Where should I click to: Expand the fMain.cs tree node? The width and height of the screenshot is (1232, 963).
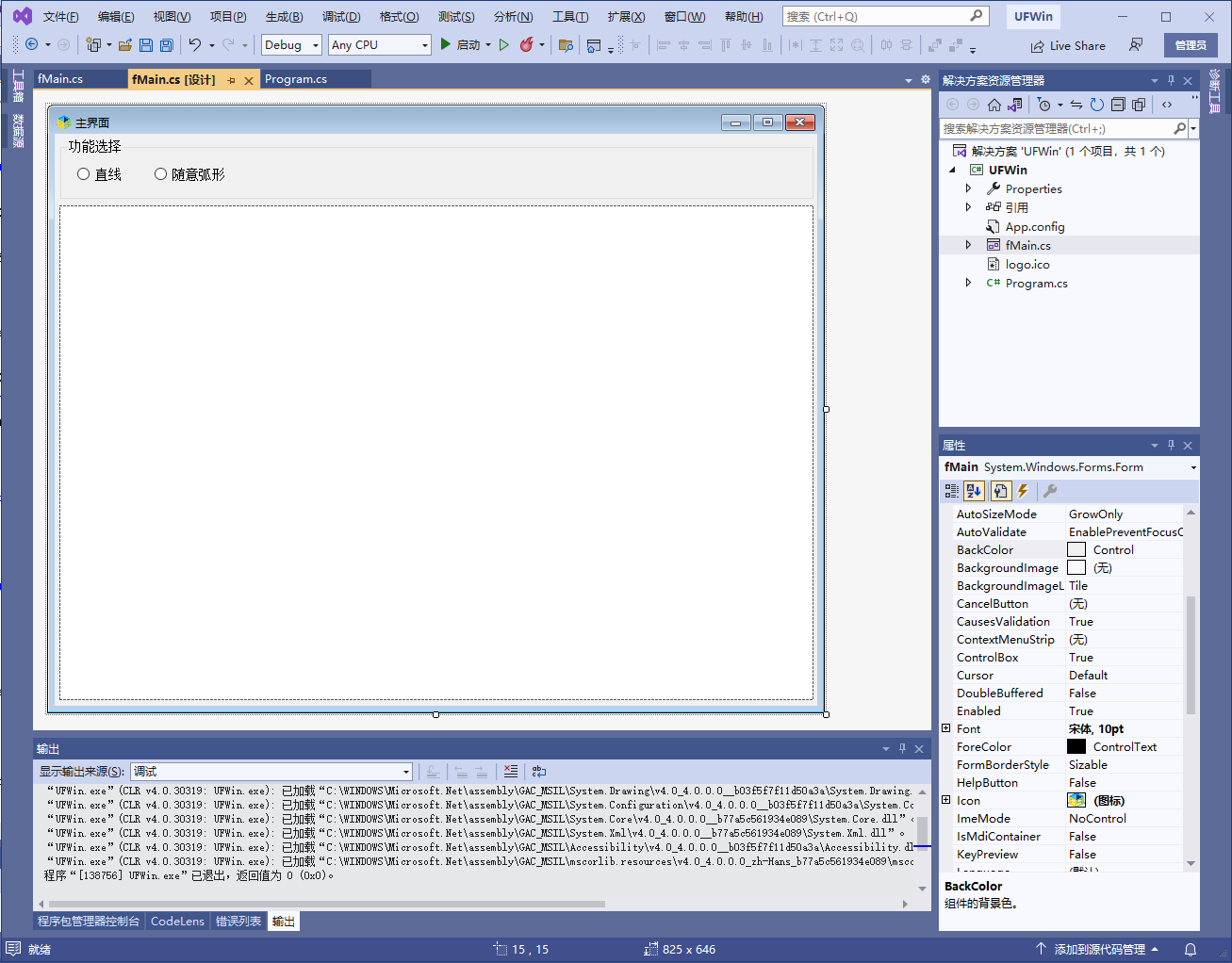click(968, 245)
